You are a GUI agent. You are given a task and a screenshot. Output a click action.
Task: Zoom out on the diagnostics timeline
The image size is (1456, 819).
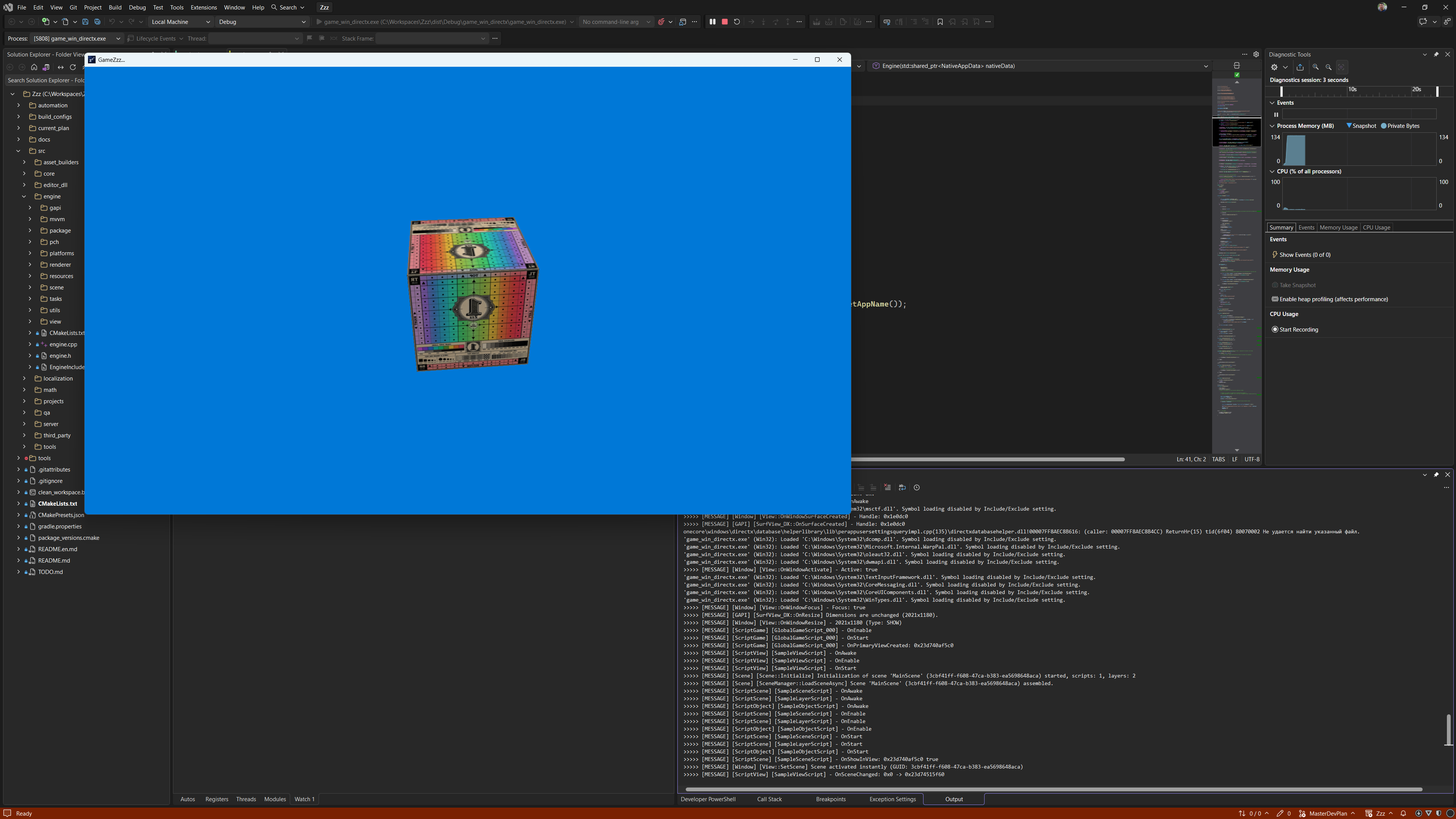[x=1328, y=67]
